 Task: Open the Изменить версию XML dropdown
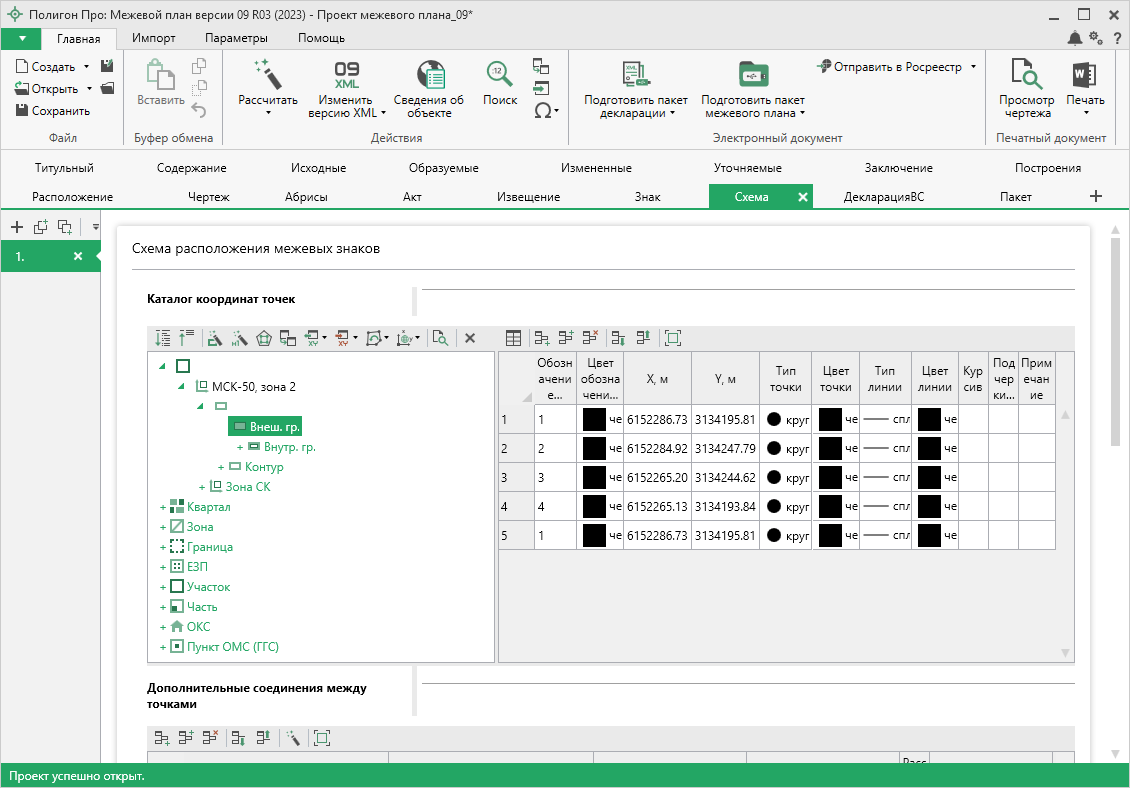(384, 113)
